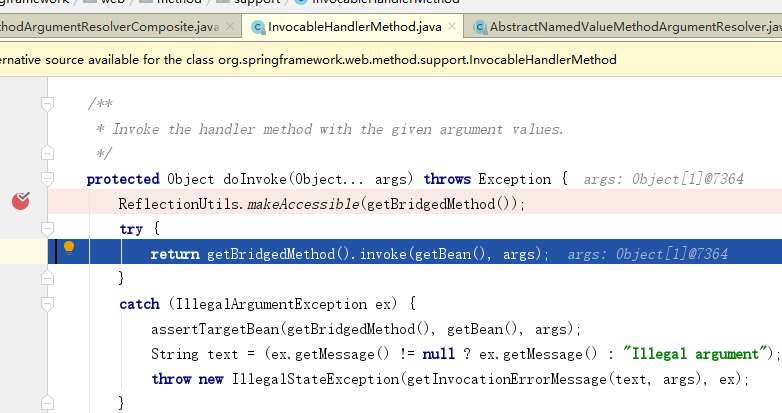Click the yellow lightbulb intention icon

point(69,247)
